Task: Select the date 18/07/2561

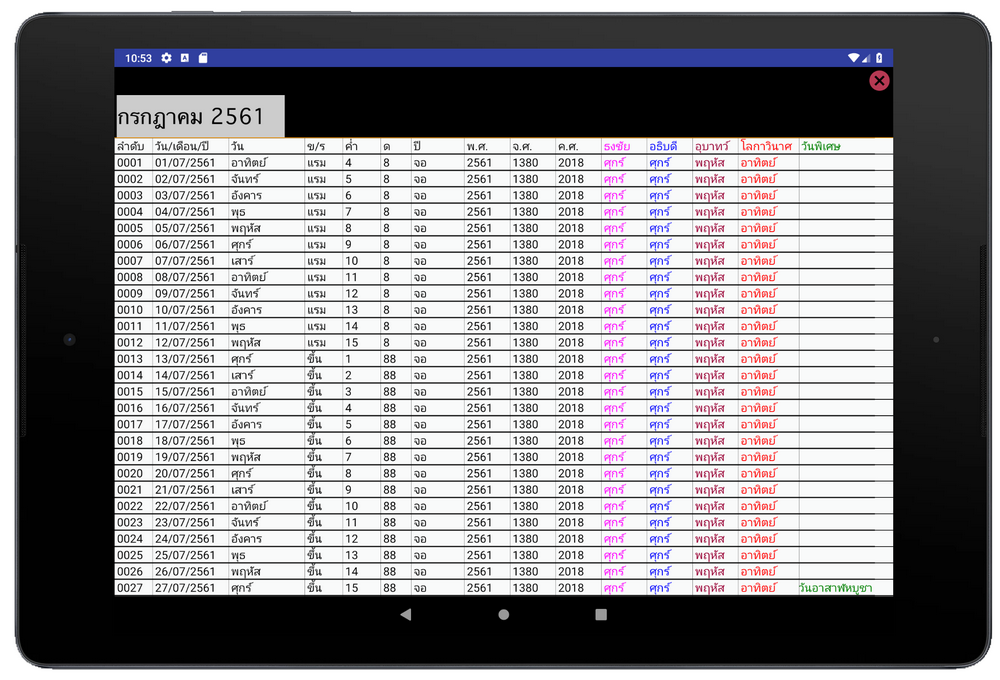Action: point(185,441)
